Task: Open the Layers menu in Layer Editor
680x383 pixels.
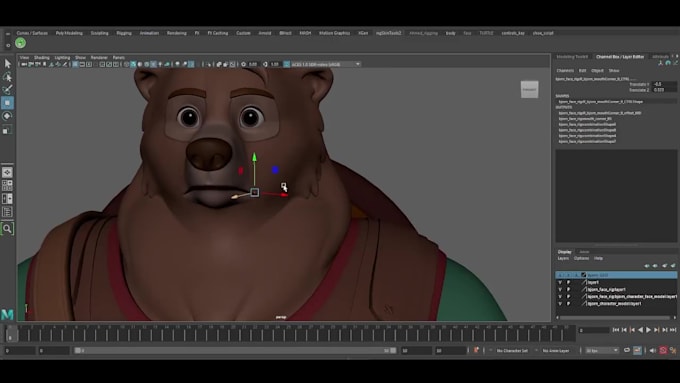Action: [x=563, y=258]
